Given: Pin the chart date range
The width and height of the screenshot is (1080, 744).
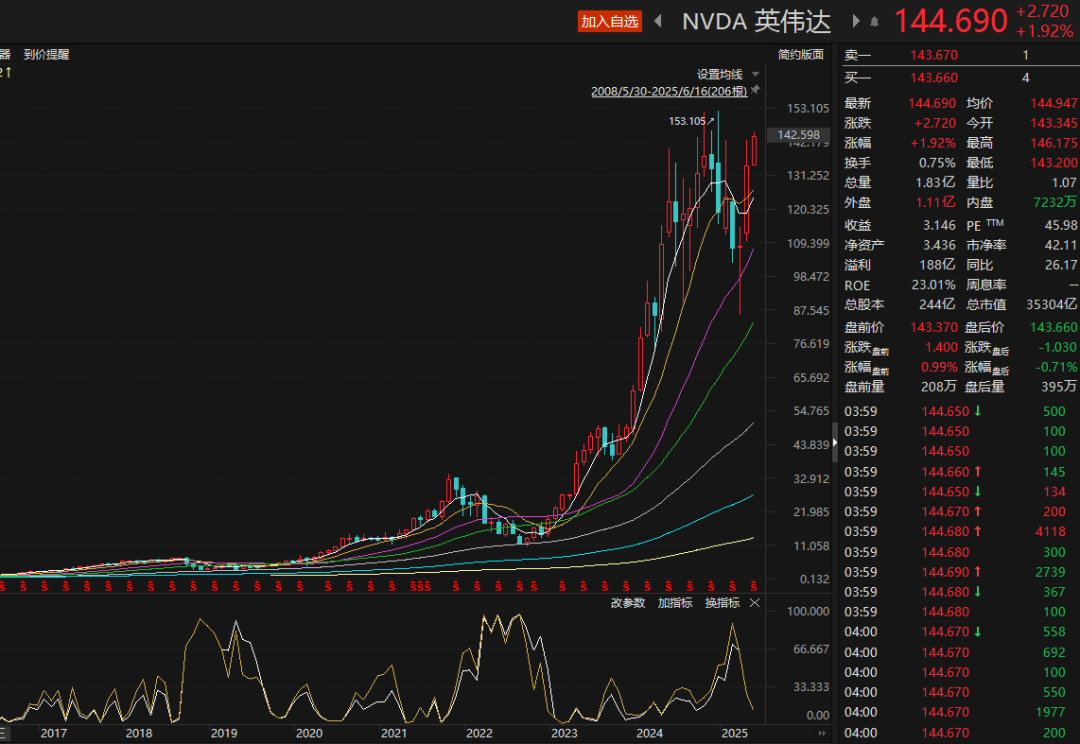Looking at the screenshot, I should point(755,90).
